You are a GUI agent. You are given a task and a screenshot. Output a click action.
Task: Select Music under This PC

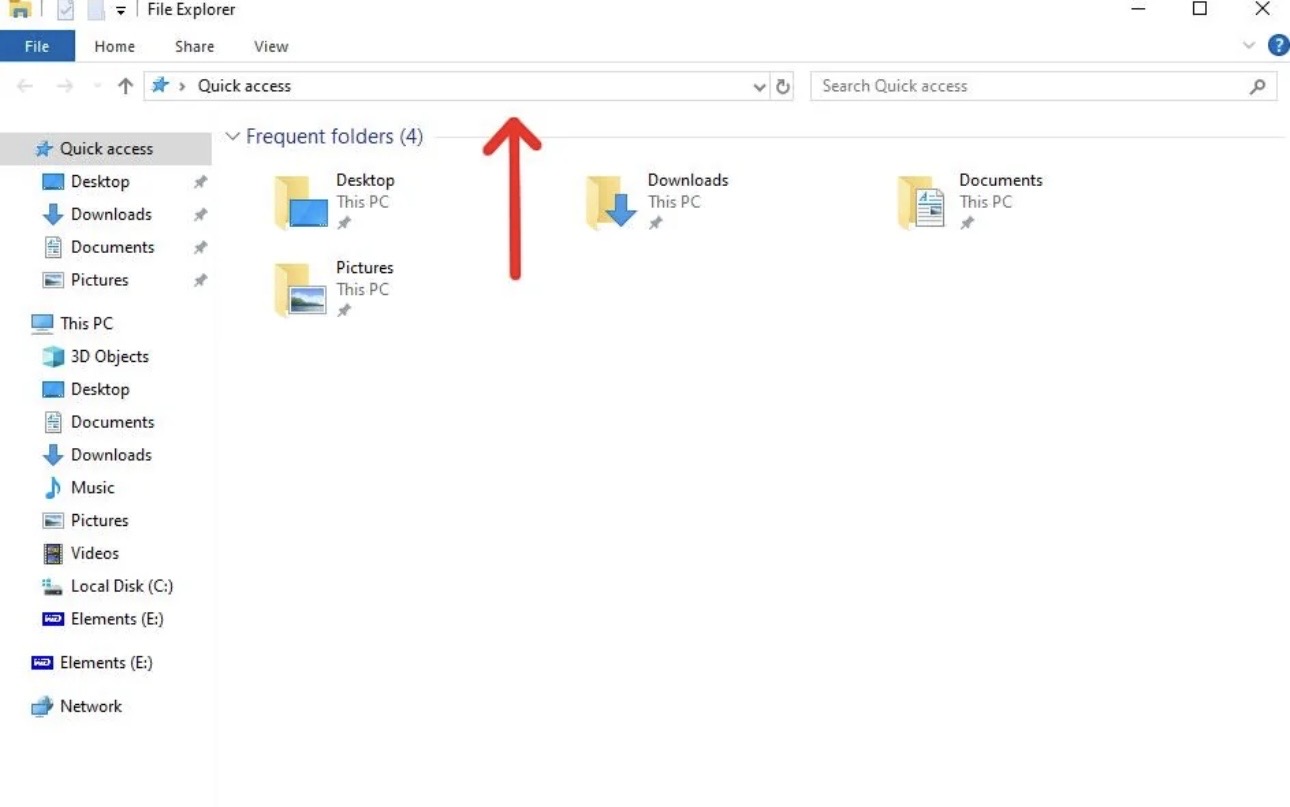point(92,487)
